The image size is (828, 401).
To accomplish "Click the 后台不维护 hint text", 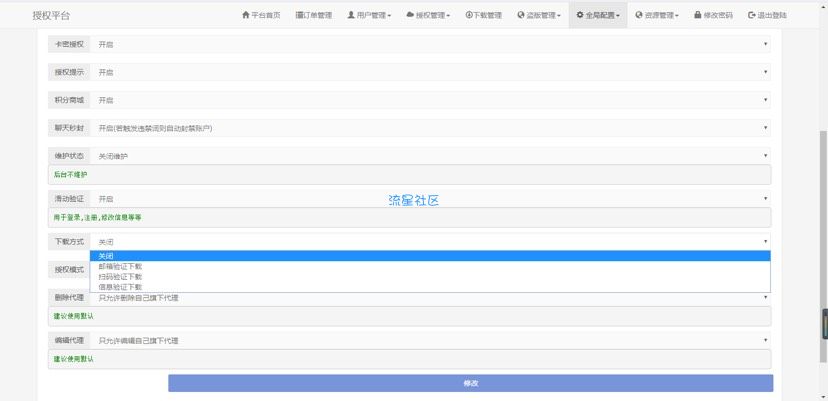I will coord(71,174).
